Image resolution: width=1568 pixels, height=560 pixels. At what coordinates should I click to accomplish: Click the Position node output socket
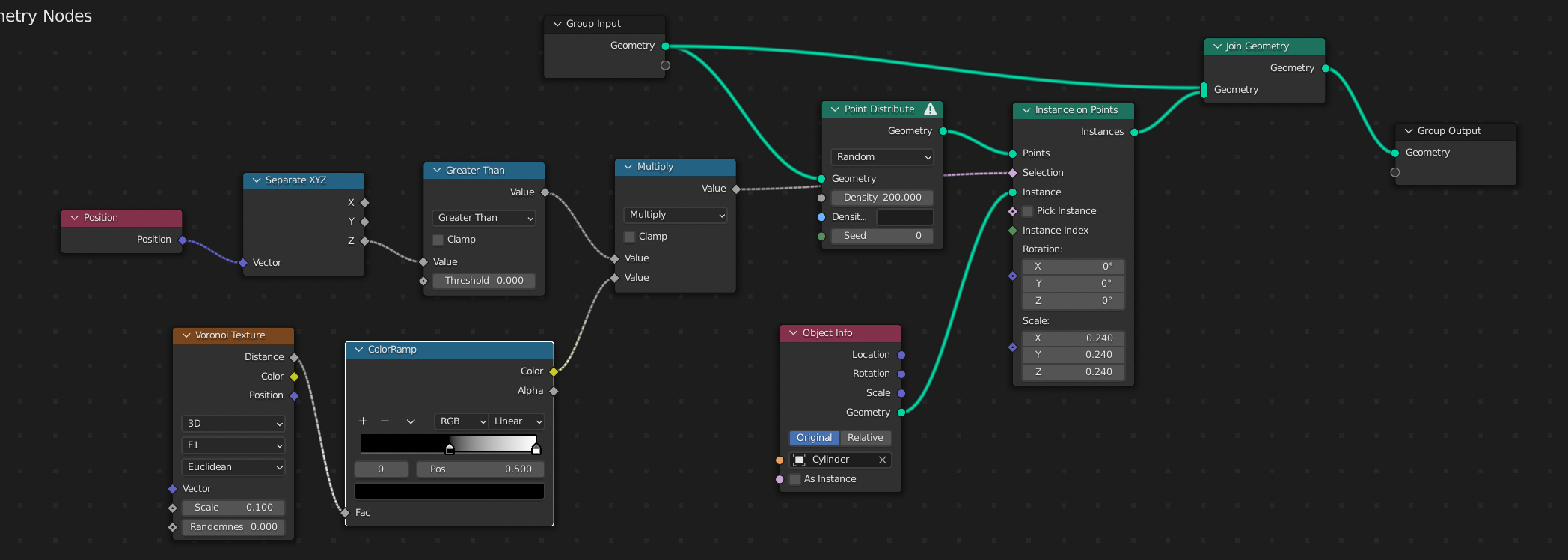(x=183, y=240)
